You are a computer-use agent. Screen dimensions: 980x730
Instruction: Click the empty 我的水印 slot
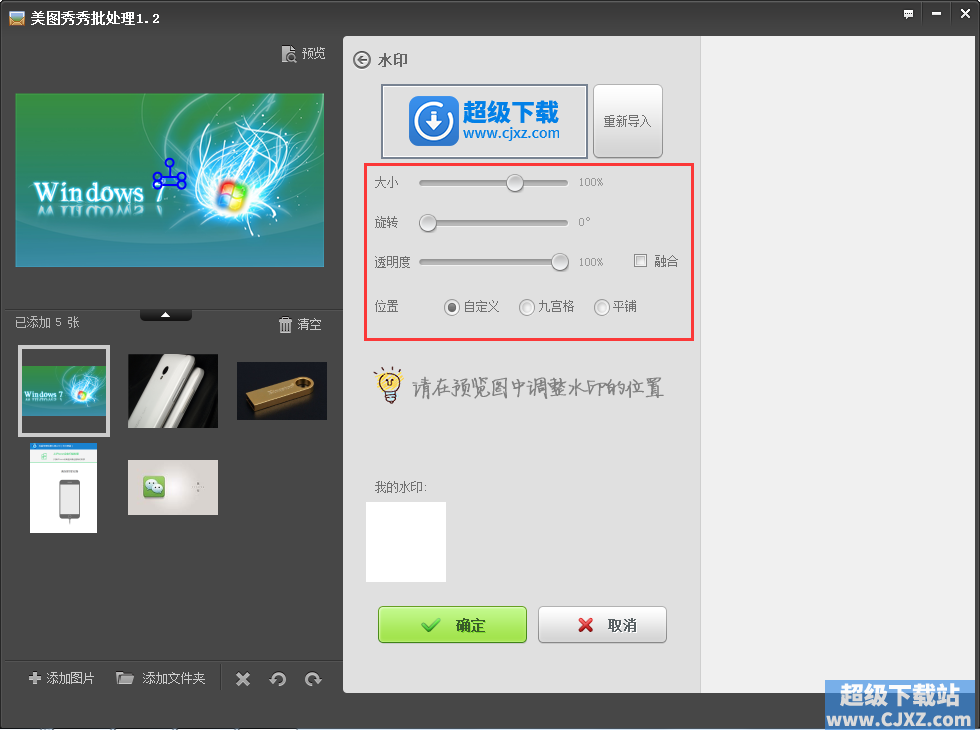point(406,542)
